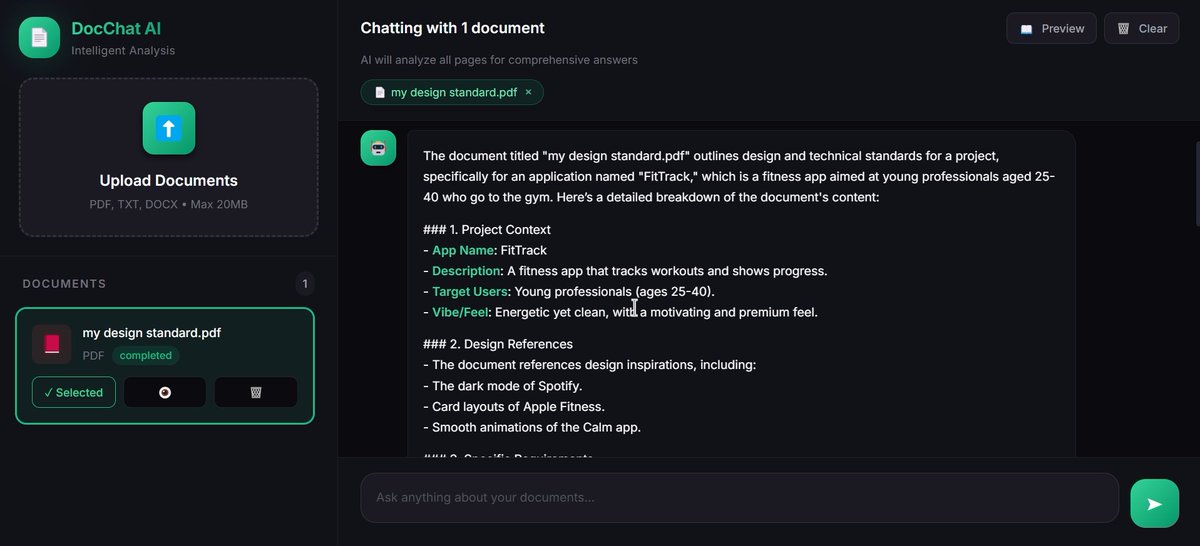
Task: Click the file icon in document chip
Action: [380, 92]
